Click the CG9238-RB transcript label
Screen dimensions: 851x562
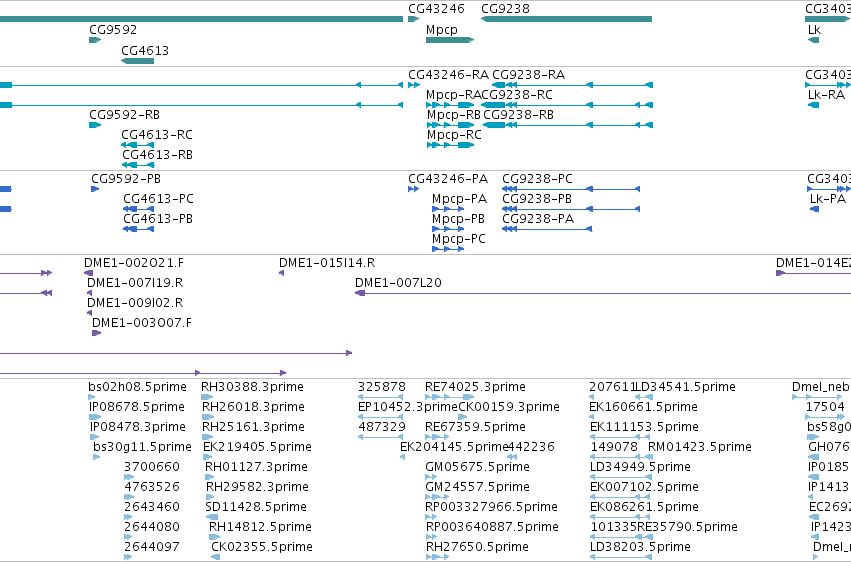click(518, 115)
